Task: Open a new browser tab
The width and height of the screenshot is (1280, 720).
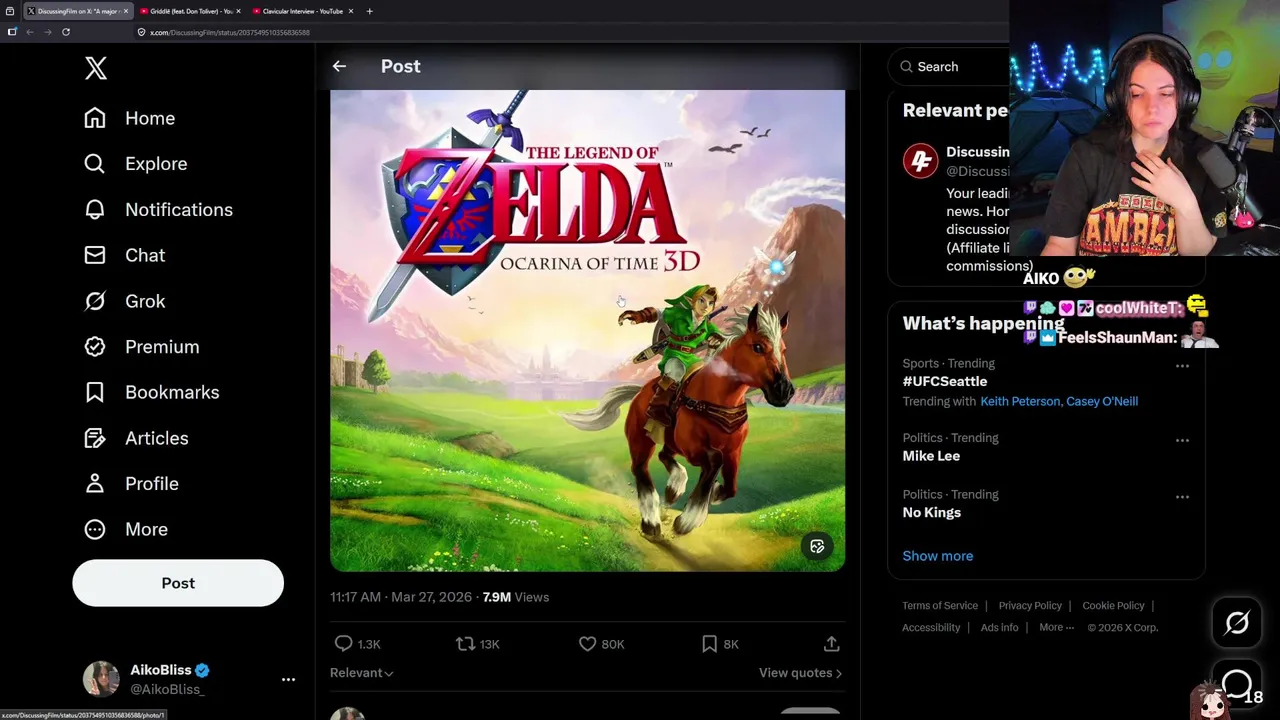Action: [369, 11]
